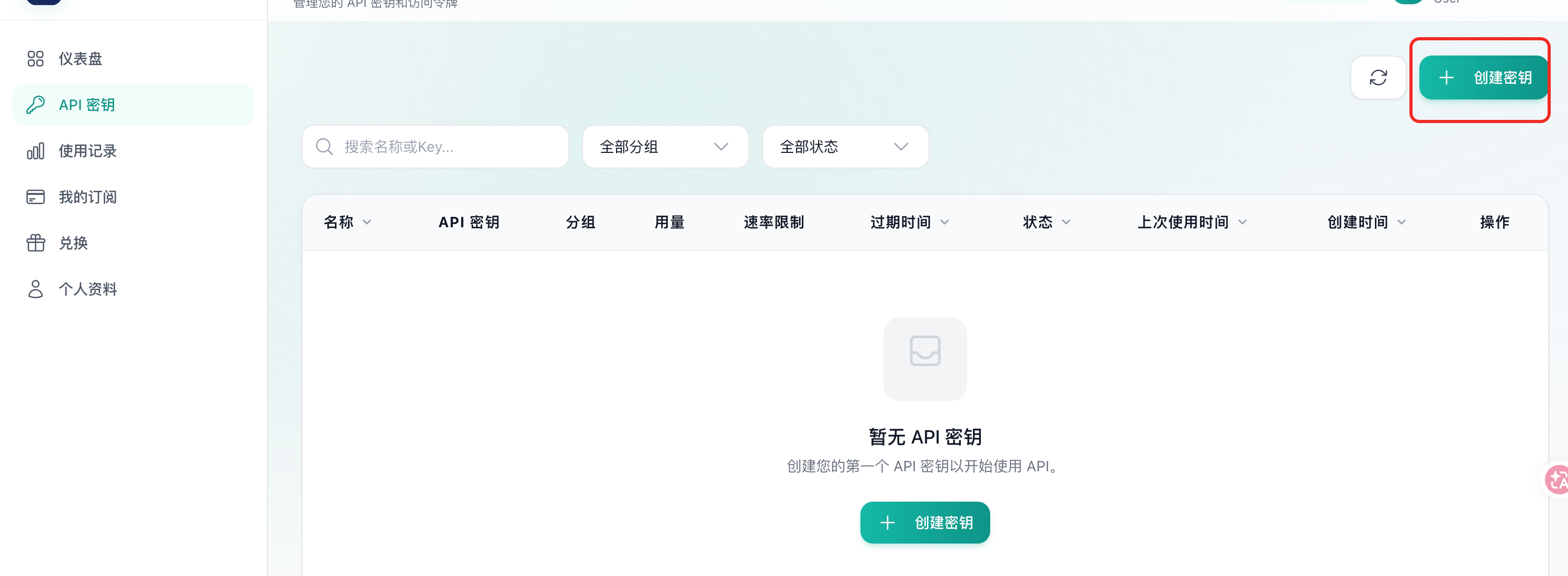Screen dimensions: 1568x576
Task: Click the card icon for 我的订阅
Action: point(35,197)
